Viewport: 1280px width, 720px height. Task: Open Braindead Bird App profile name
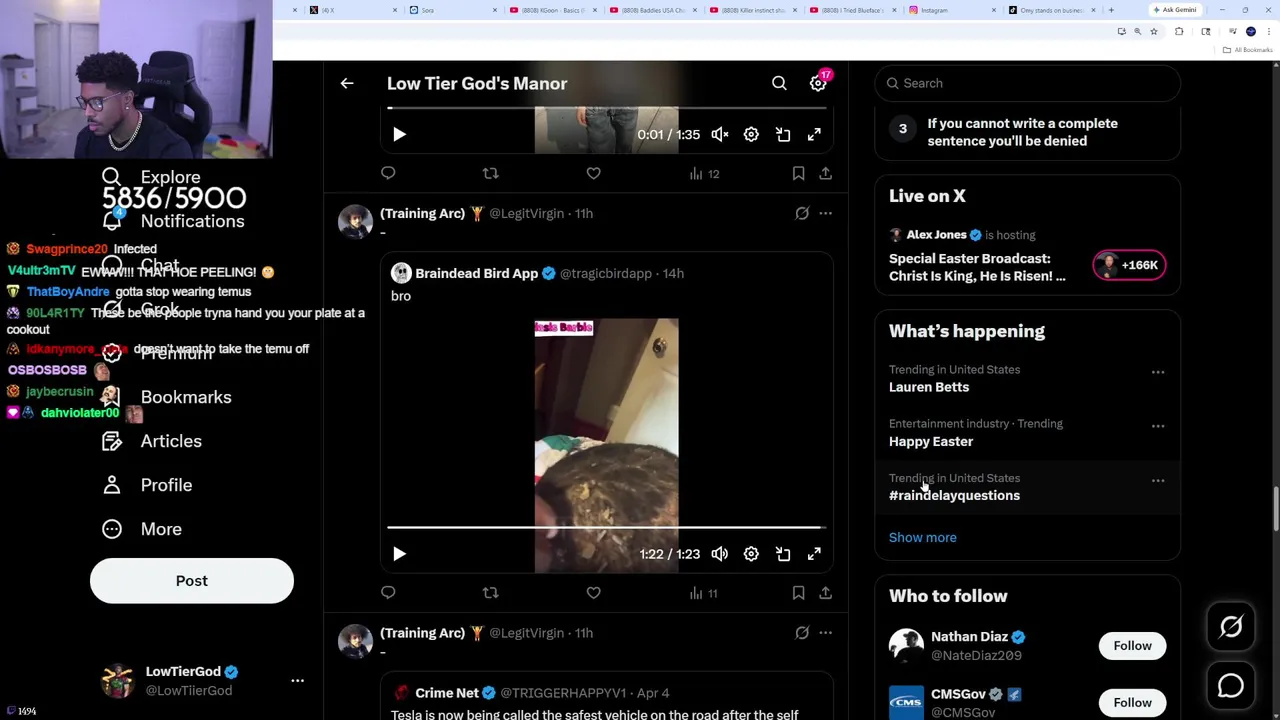click(x=476, y=273)
